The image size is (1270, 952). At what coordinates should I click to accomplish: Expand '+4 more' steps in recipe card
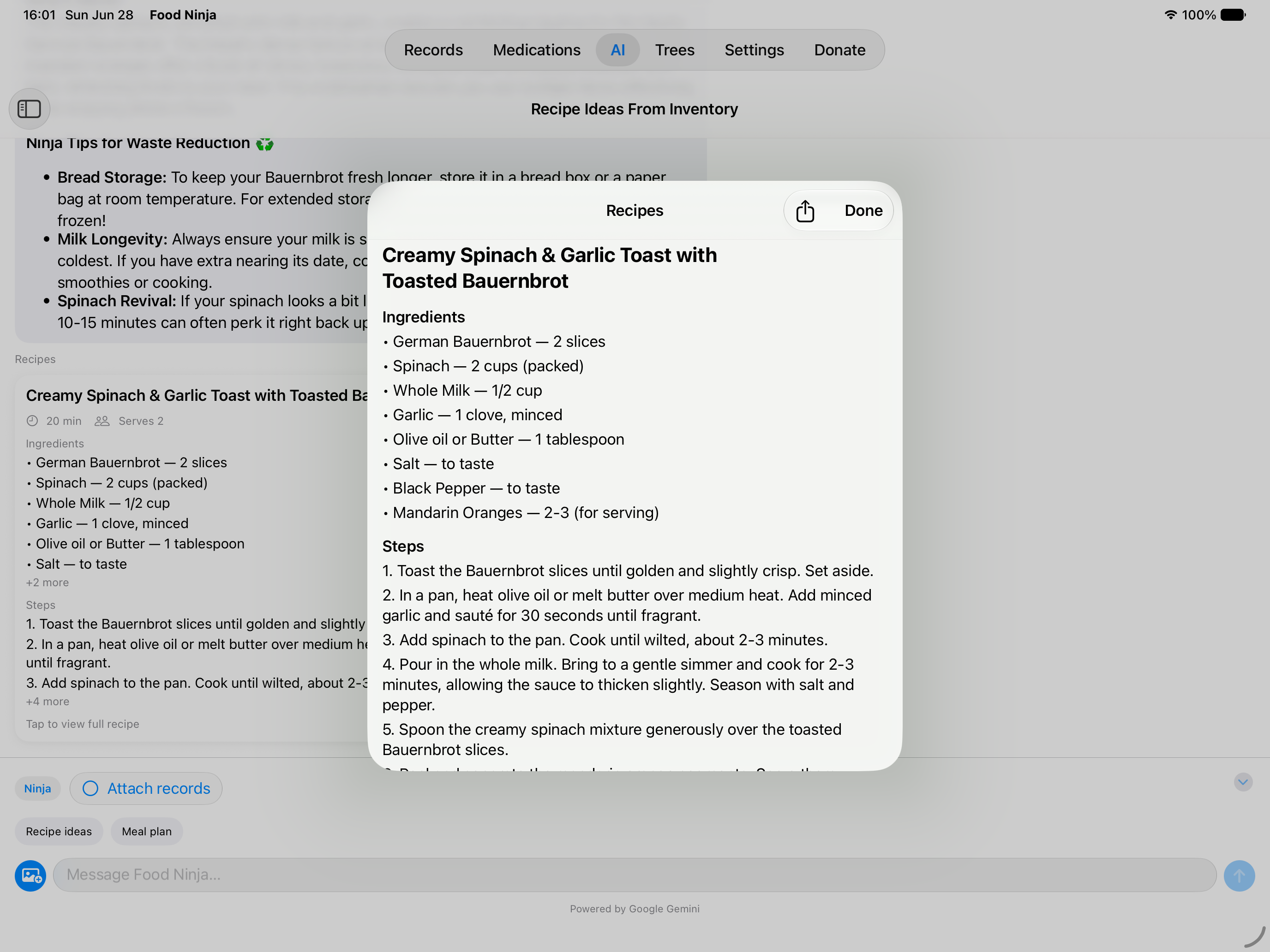tap(48, 701)
